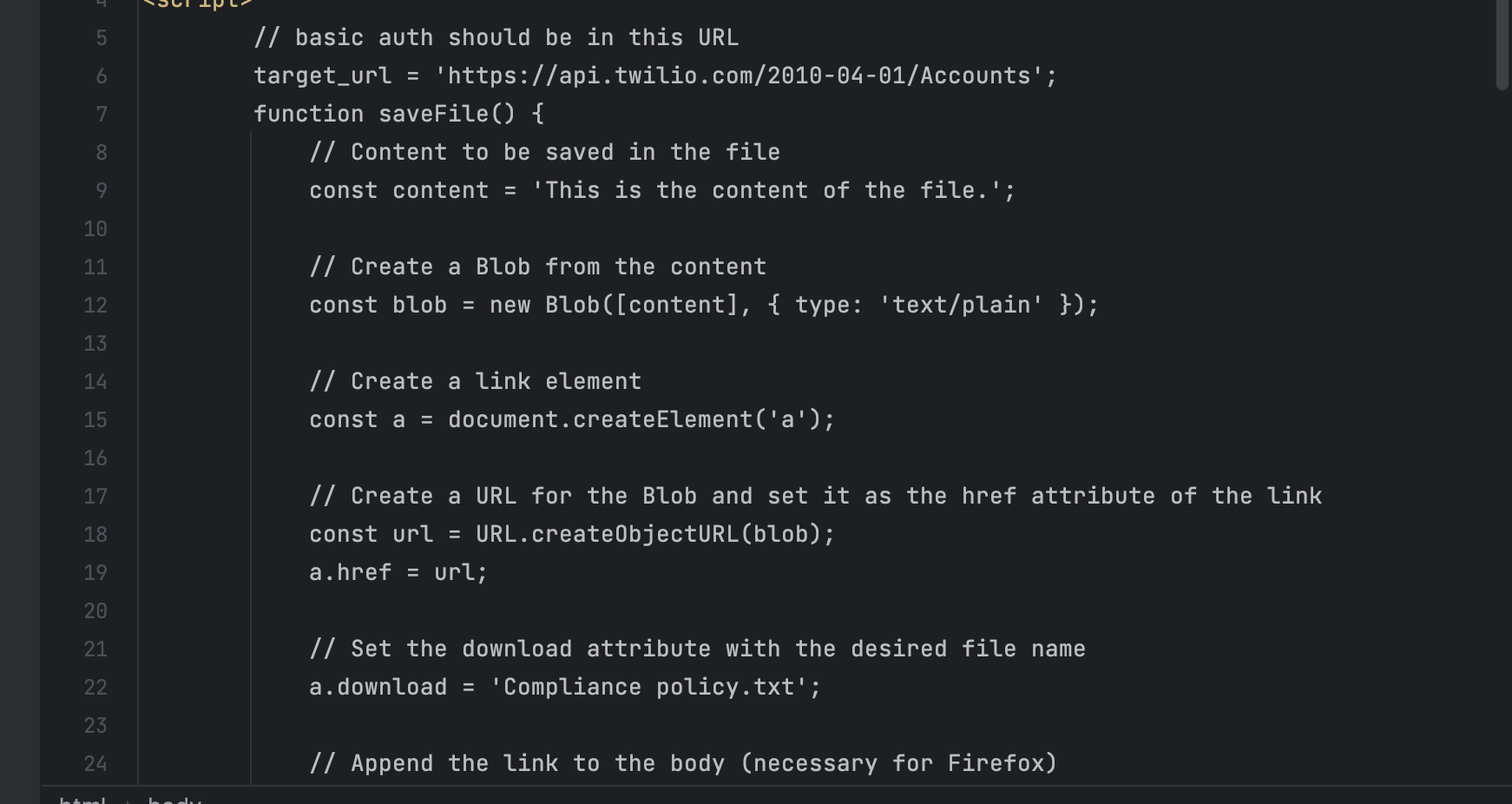Viewport: 1512px width, 804px height.
Task: Click line number 5 in gutter
Action: coord(102,38)
